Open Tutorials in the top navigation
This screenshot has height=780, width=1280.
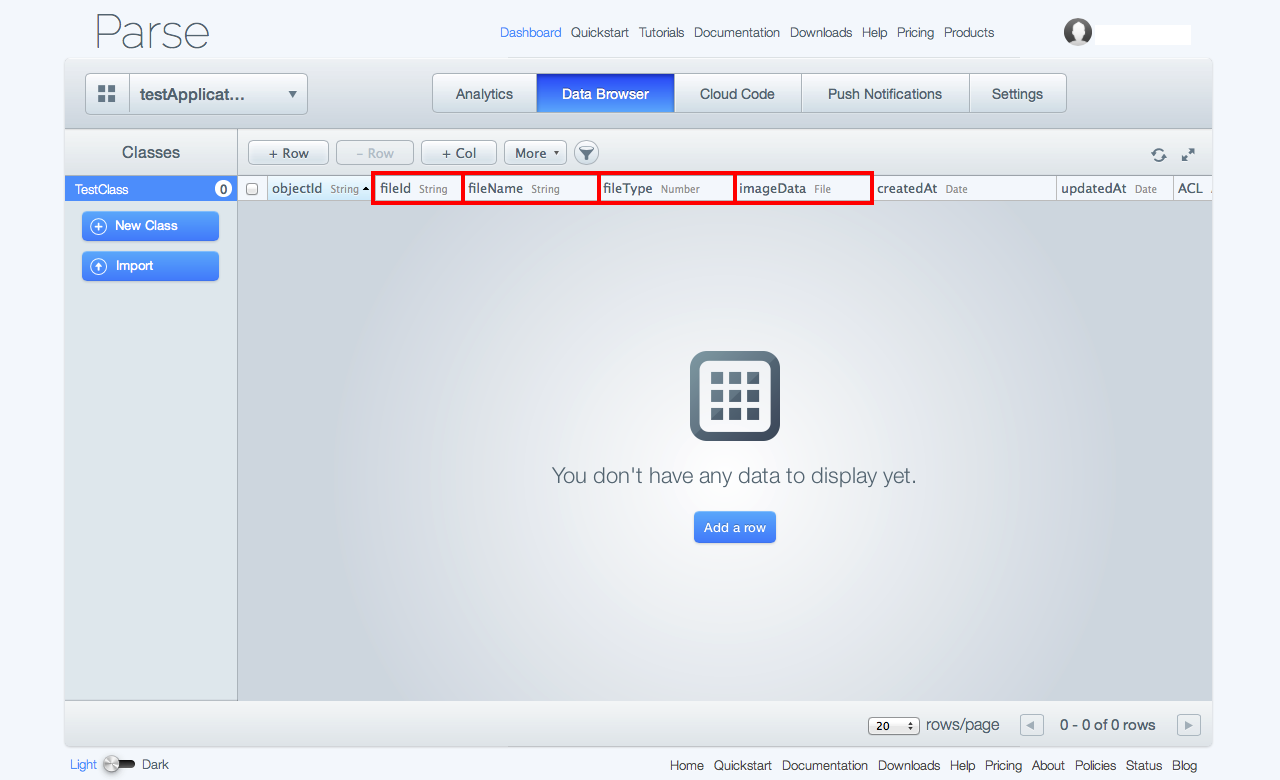[661, 32]
